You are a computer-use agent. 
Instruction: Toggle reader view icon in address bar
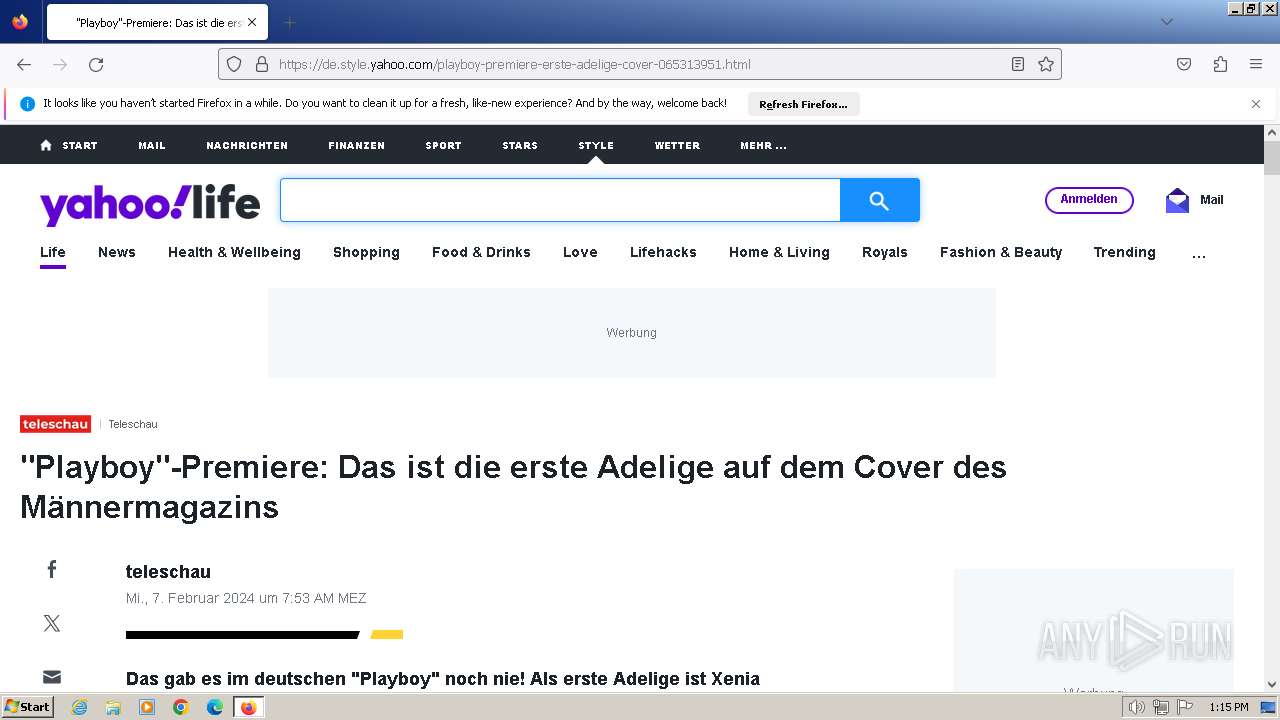(1018, 64)
